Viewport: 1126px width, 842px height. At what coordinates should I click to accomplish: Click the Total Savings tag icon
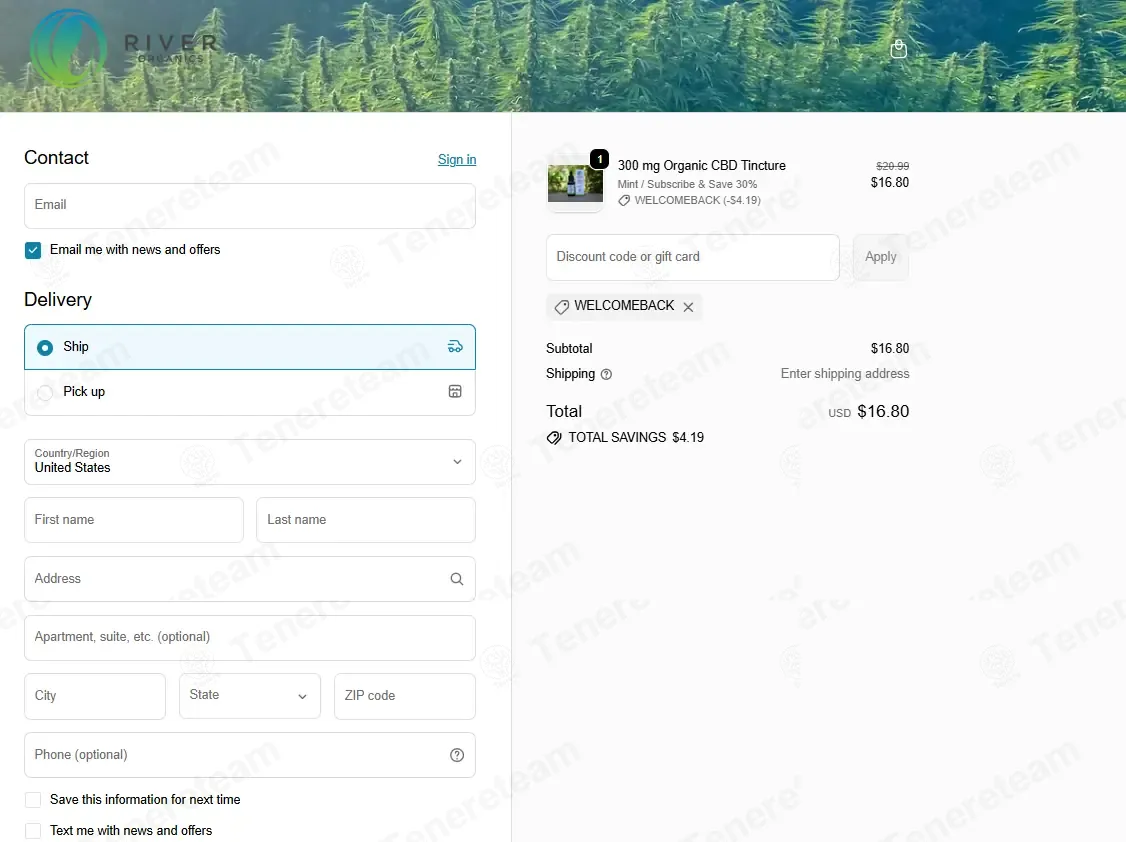pyautogui.click(x=554, y=438)
